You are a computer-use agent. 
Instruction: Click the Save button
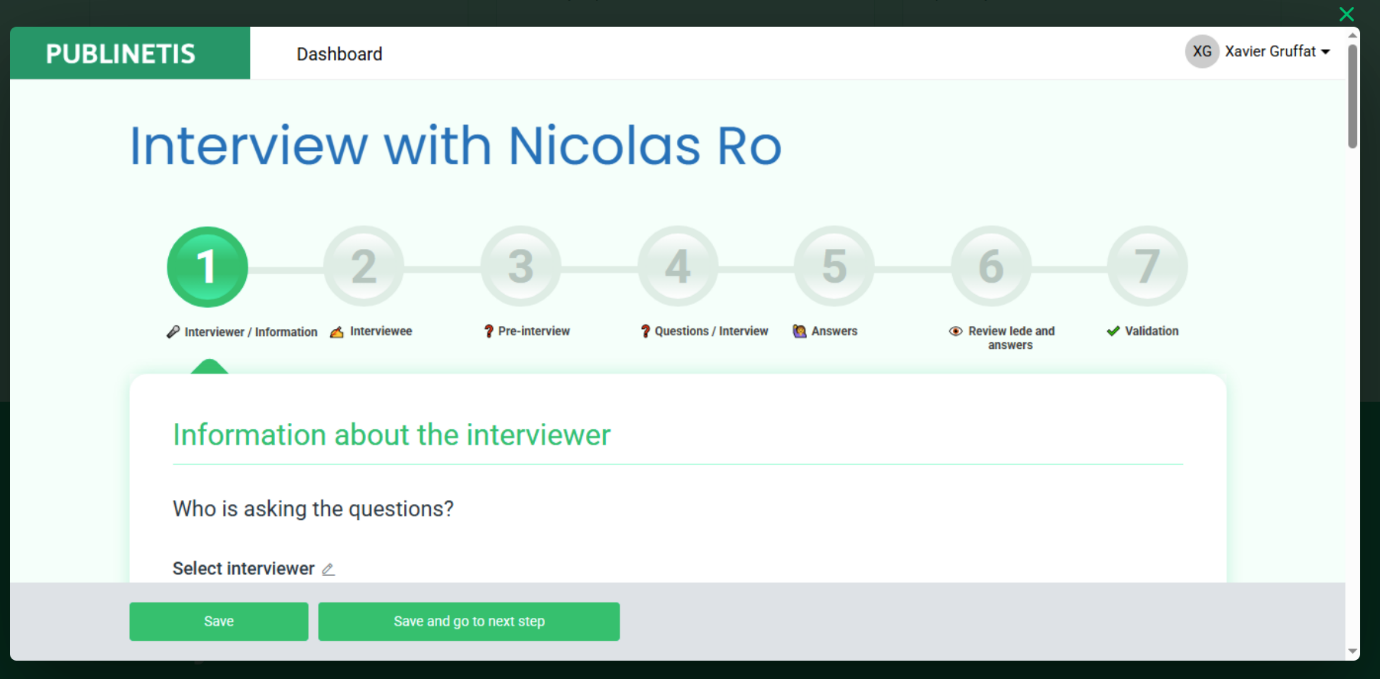pos(219,621)
